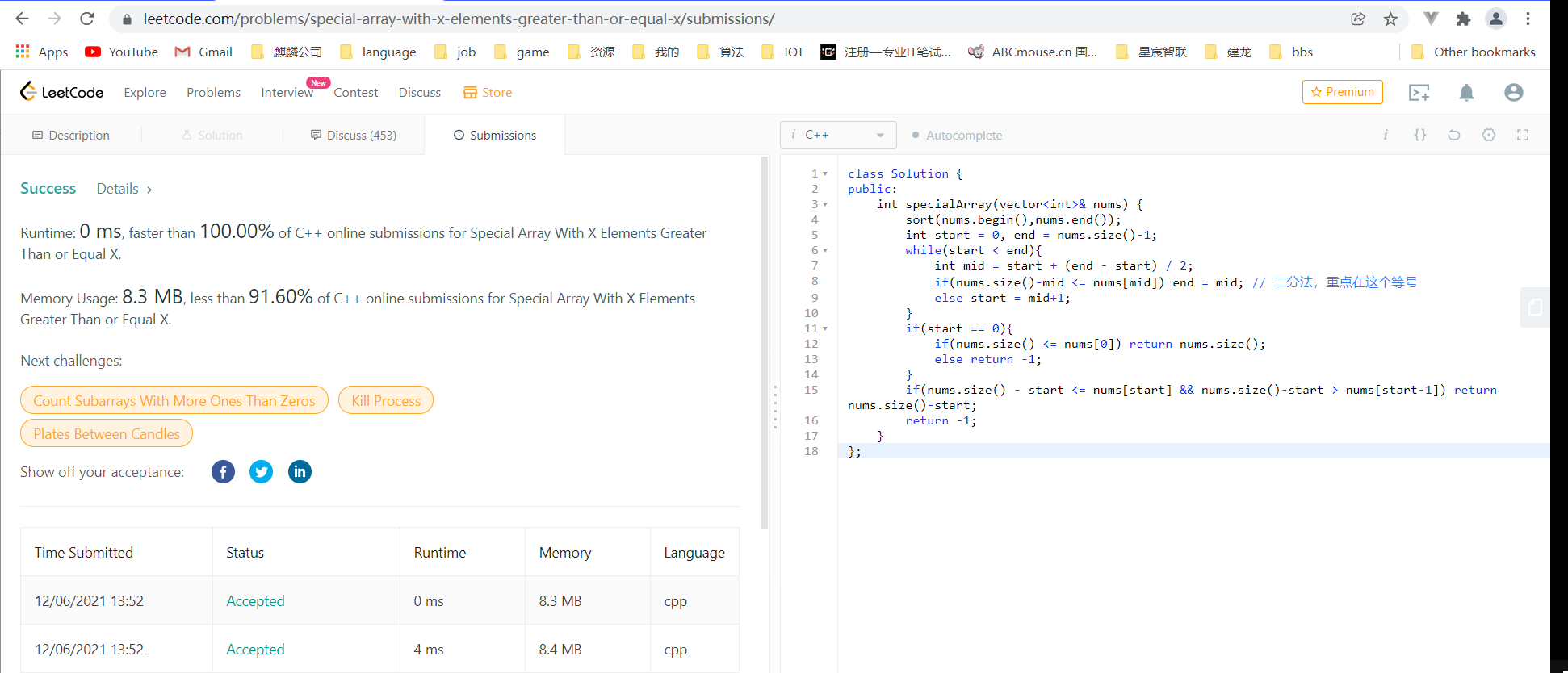Switch to the Description tab

pyautogui.click(x=71, y=135)
